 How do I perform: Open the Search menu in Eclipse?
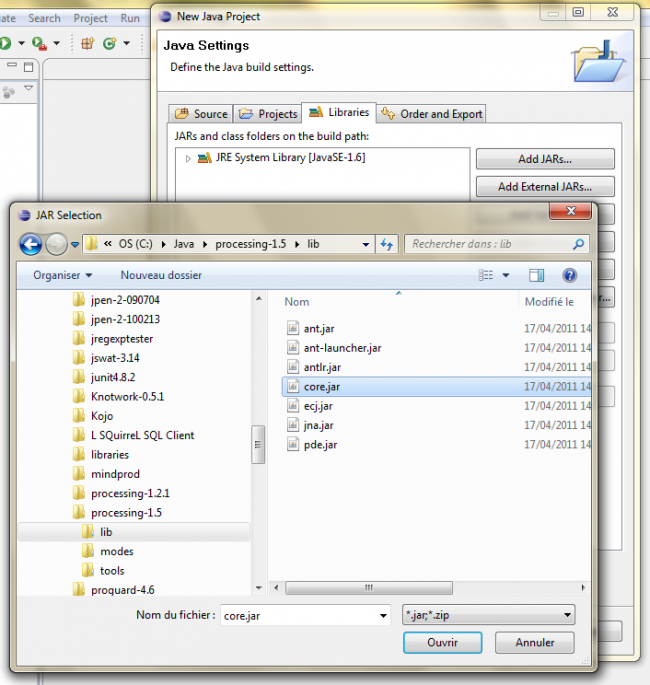[44, 18]
